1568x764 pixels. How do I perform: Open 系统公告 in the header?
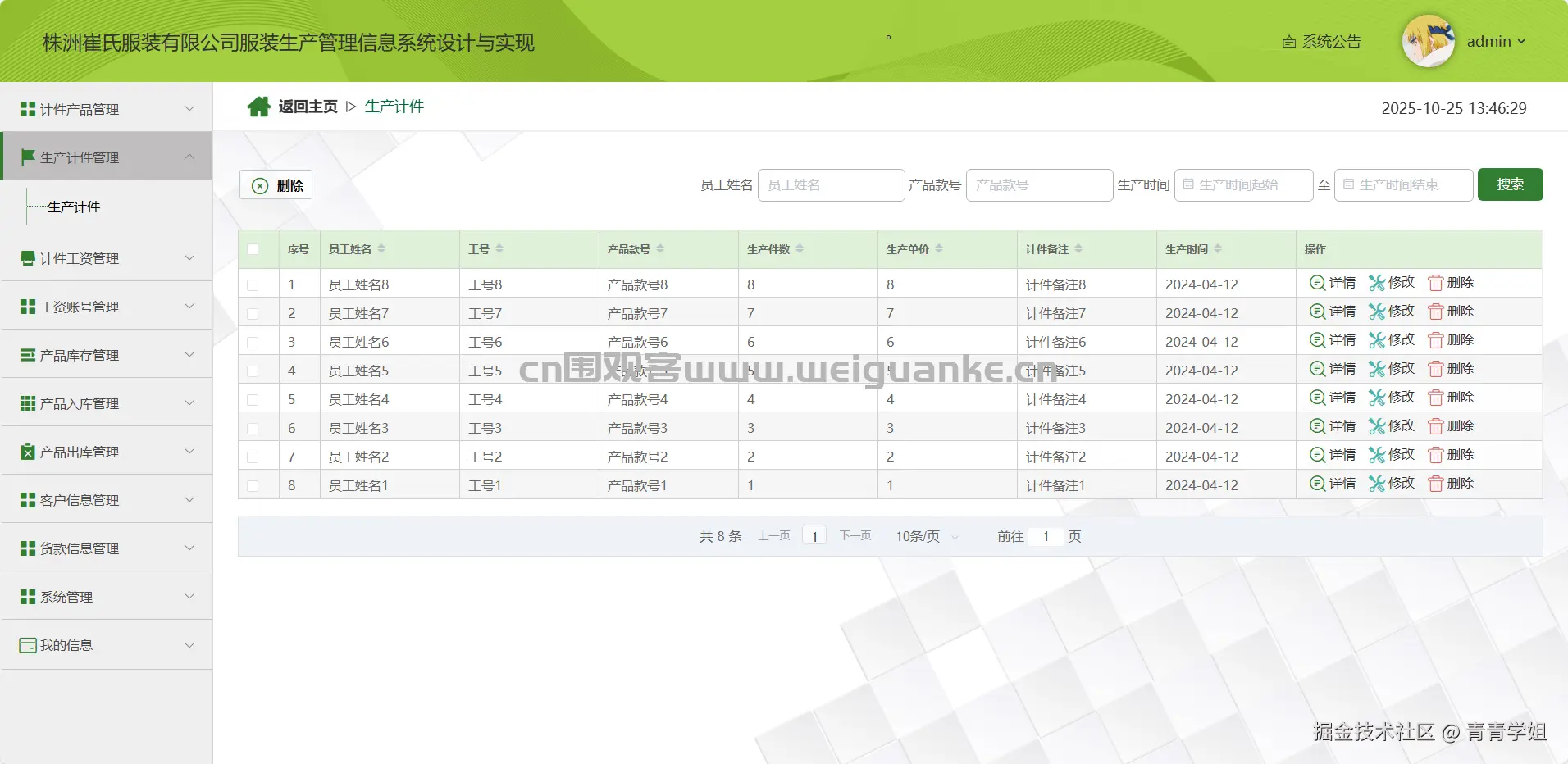point(1322,42)
